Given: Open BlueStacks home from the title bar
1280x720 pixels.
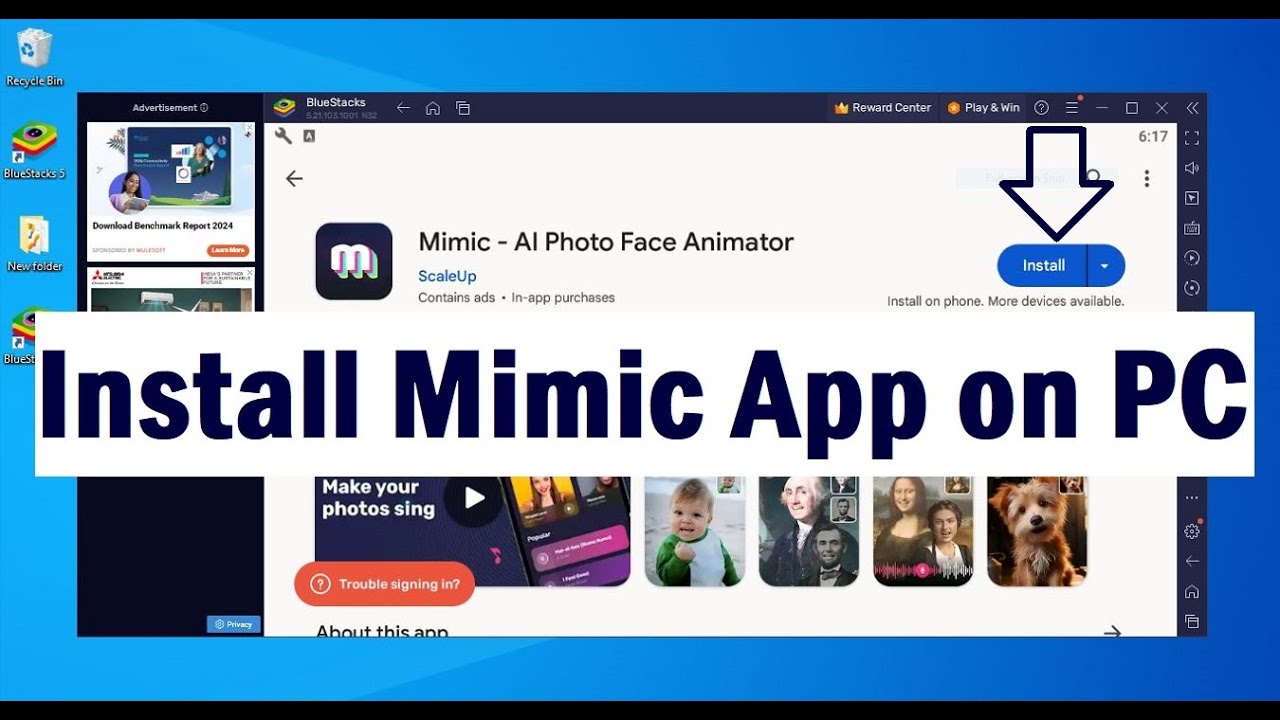Looking at the screenshot, I should point(433,108).
